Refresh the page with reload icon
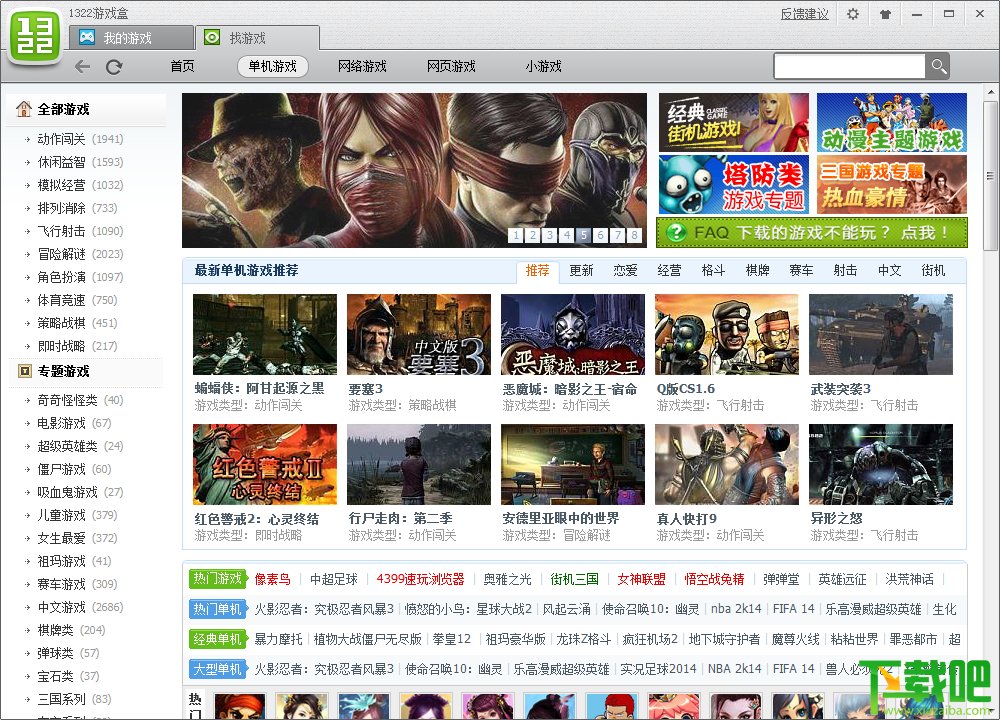The image size is (1000, 720). [114, 67]
